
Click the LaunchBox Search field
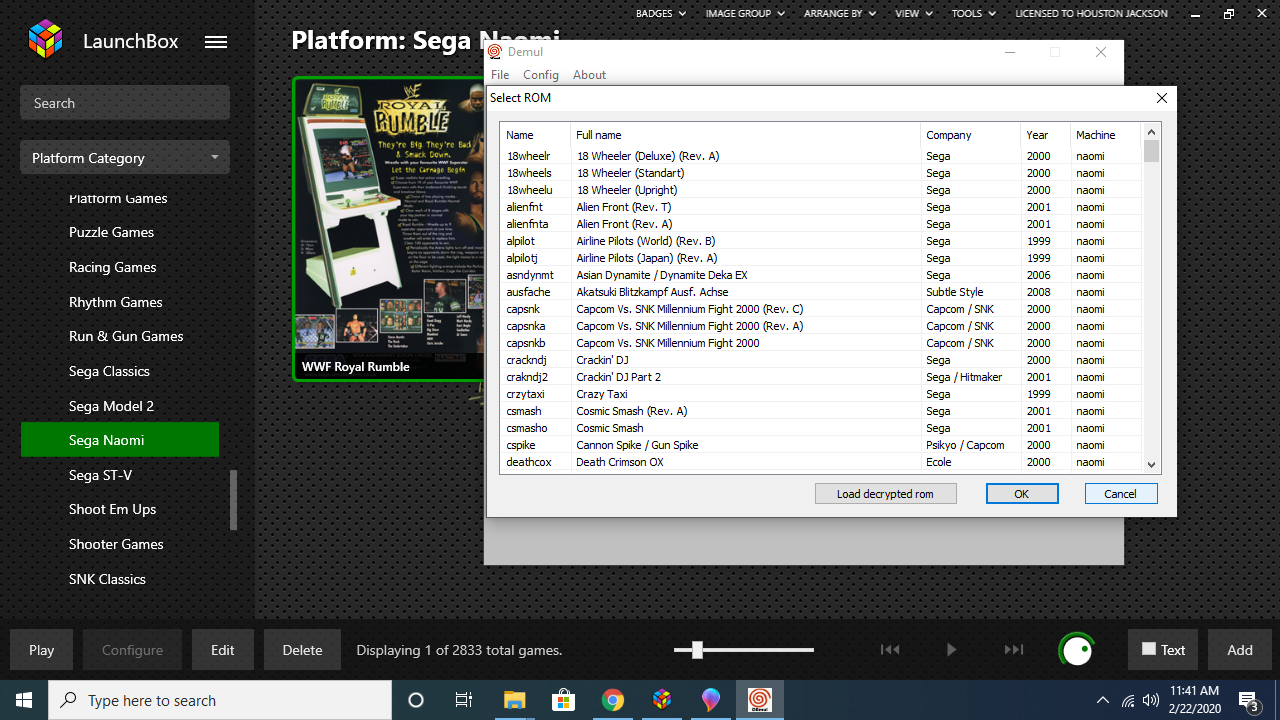tap(125, 103)
